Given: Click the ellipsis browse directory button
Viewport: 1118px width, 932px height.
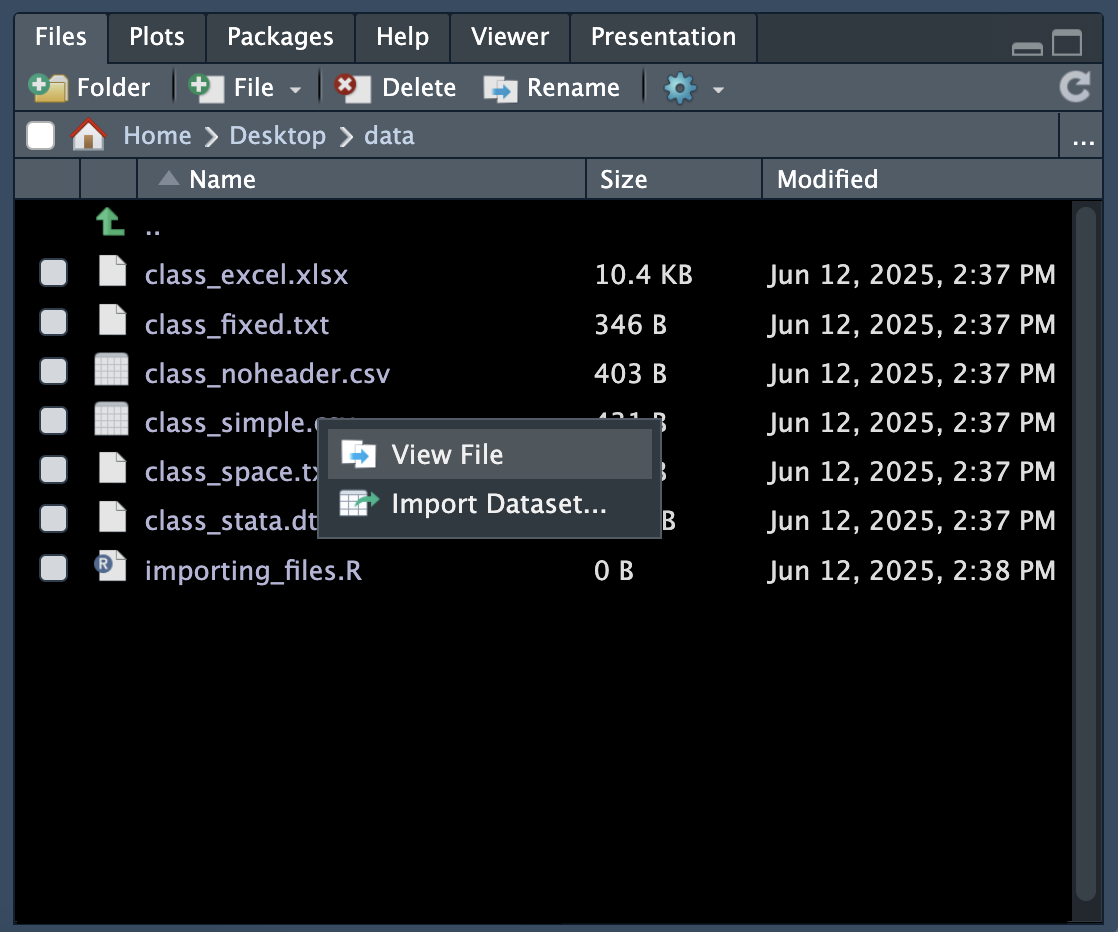Looking at the screenshot, I should (1082, 138).
